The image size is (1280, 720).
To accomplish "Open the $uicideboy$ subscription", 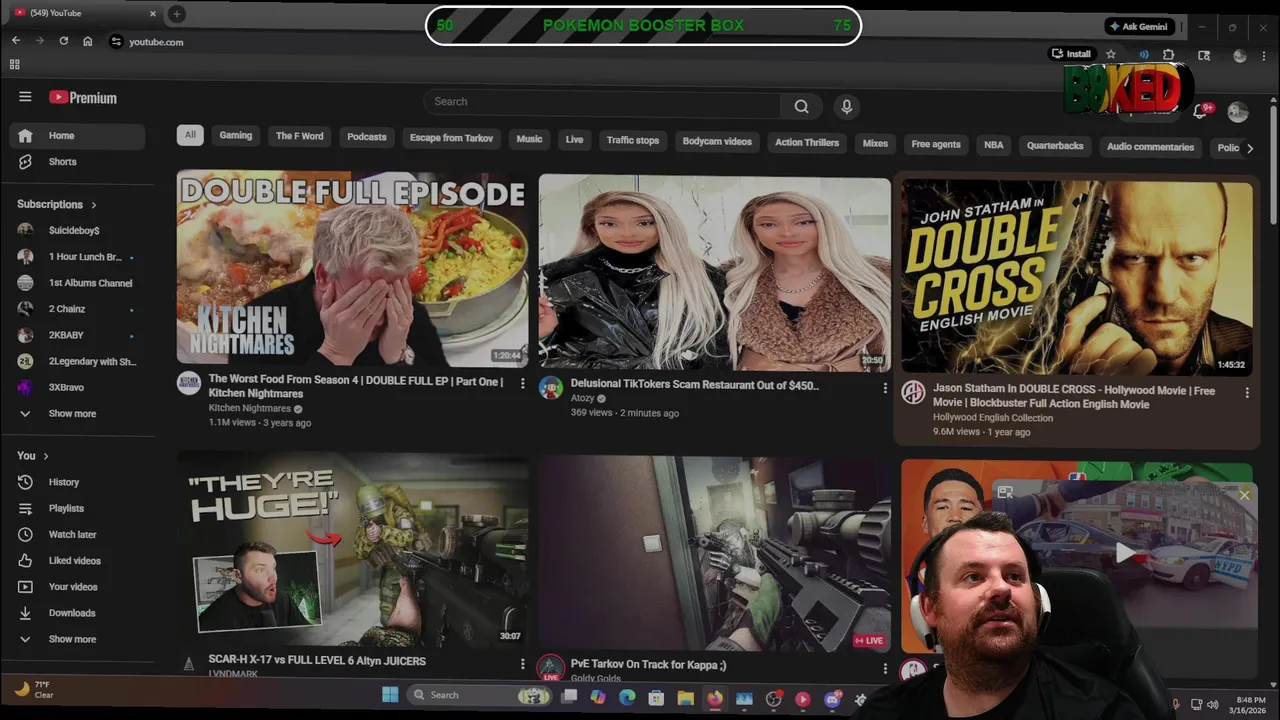I will coord(74,230).
